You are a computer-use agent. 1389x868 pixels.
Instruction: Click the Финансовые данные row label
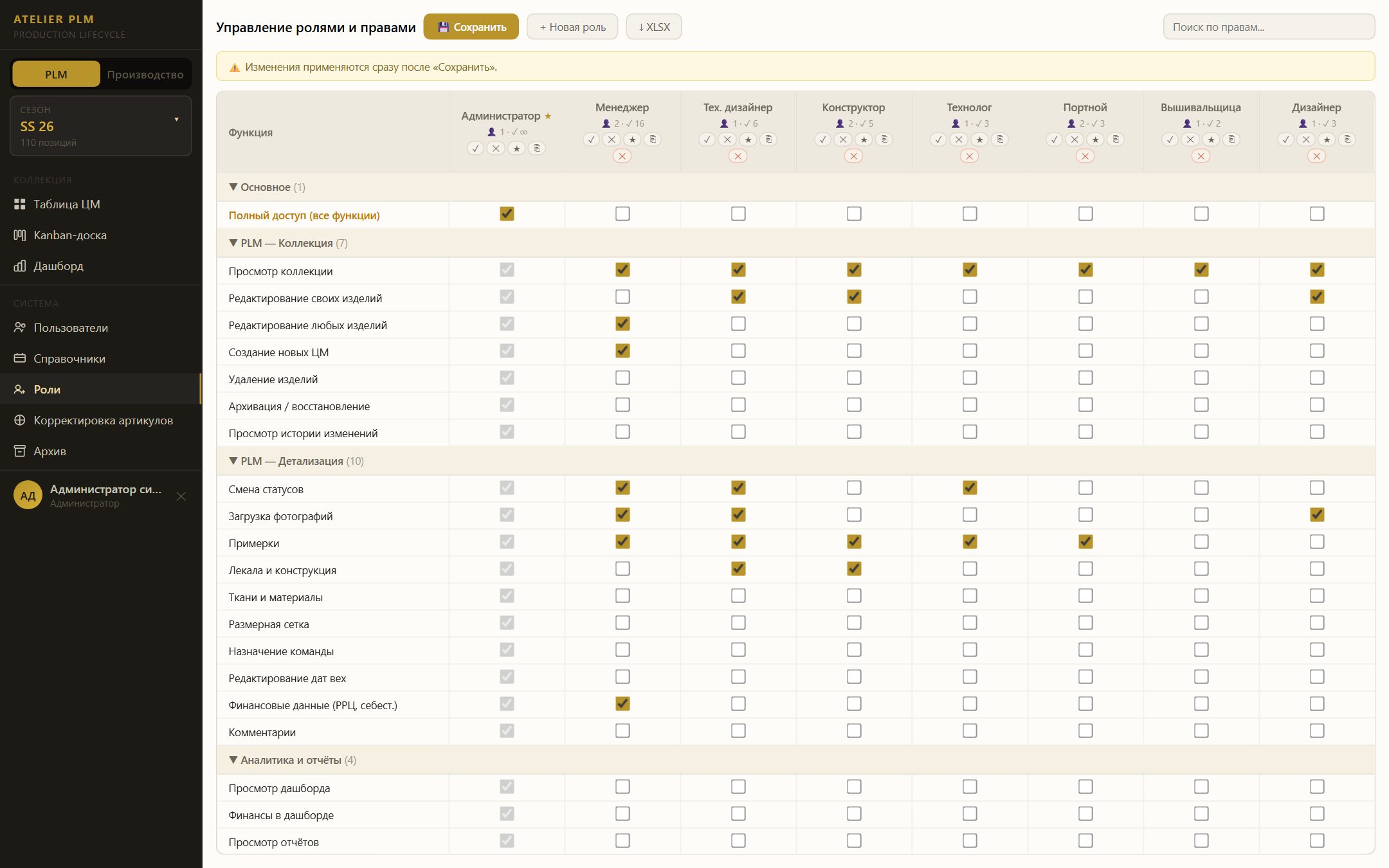pos(313,705)
